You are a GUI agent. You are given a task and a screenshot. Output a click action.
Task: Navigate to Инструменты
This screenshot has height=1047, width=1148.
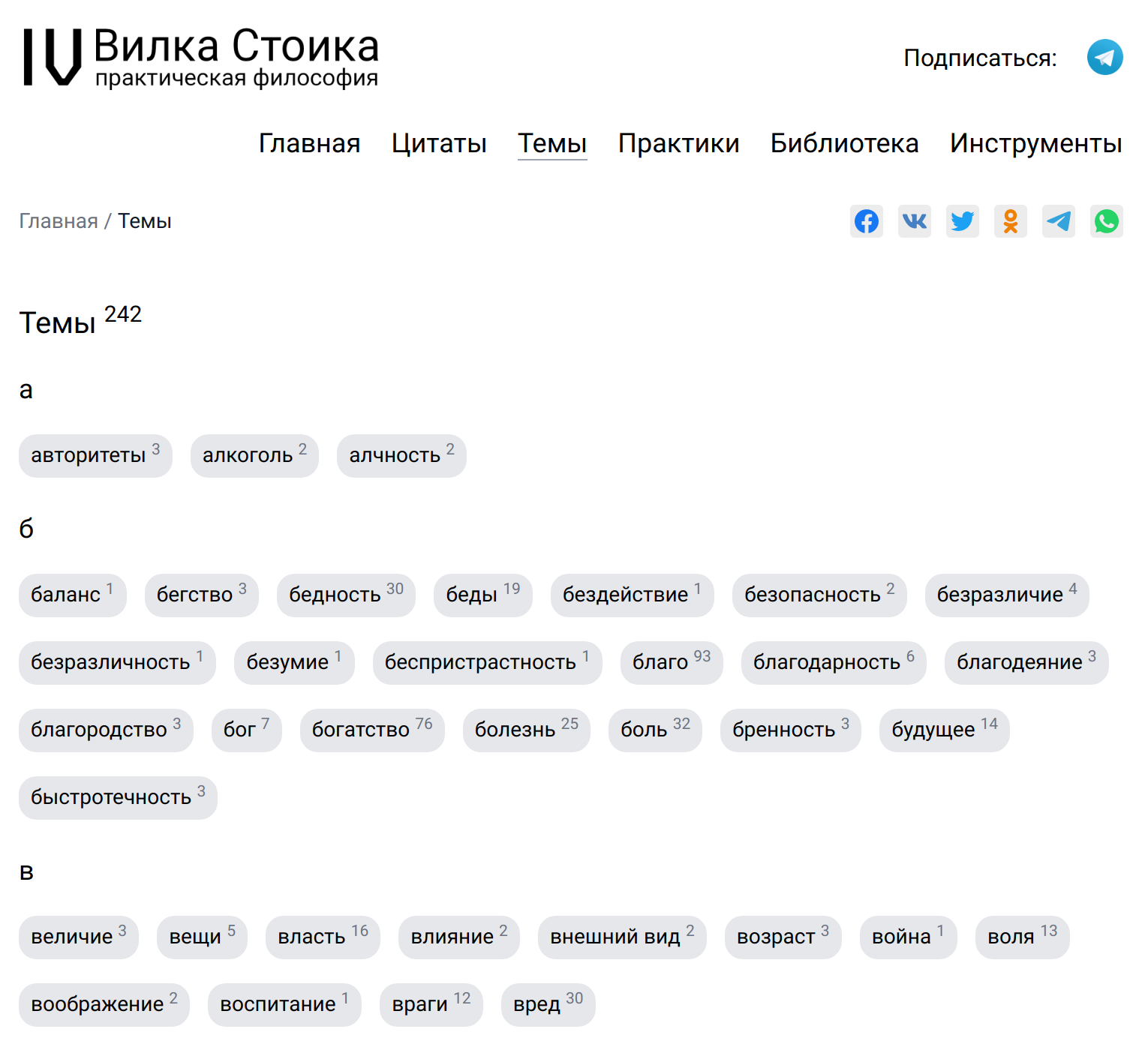(1035, 143)
